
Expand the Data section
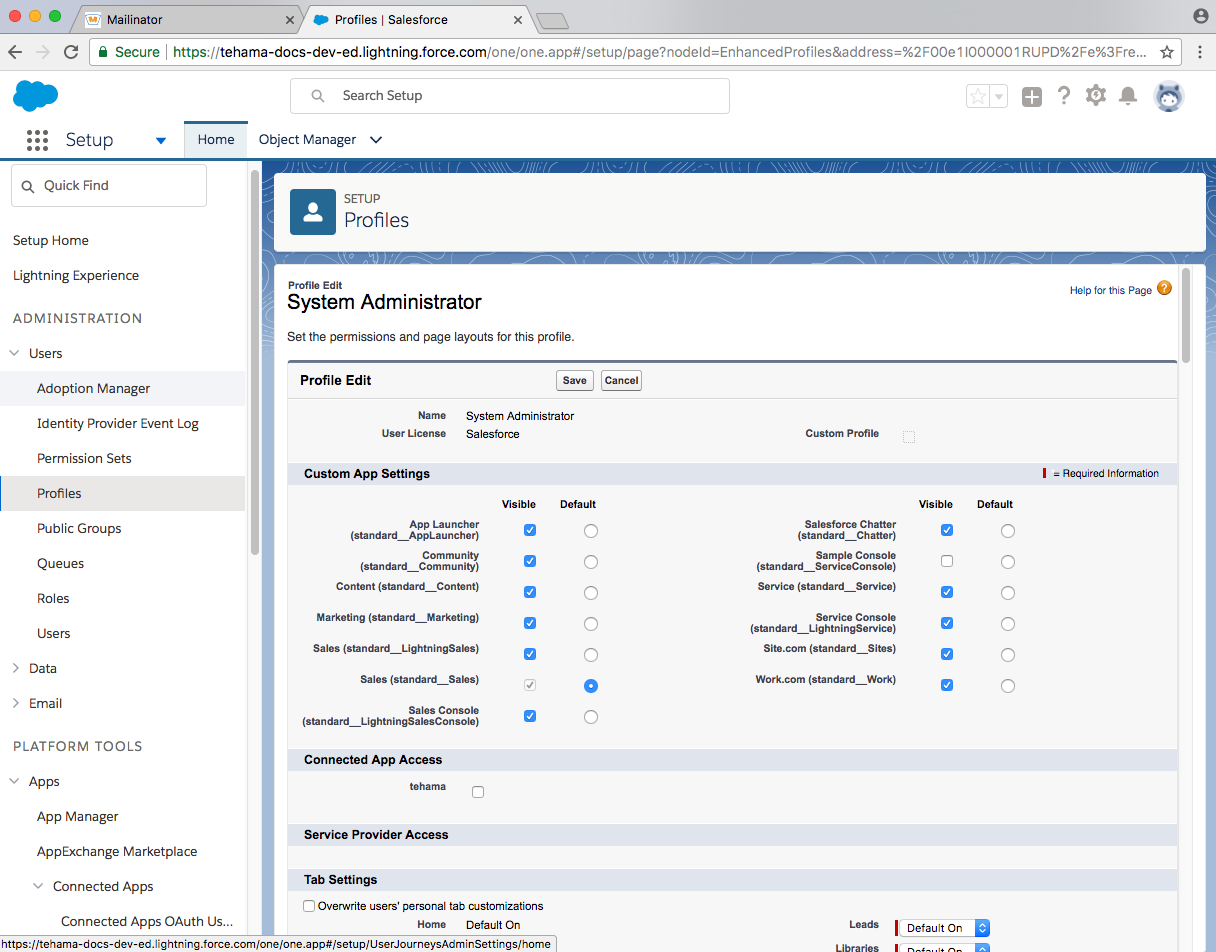(x=15, y=668)
